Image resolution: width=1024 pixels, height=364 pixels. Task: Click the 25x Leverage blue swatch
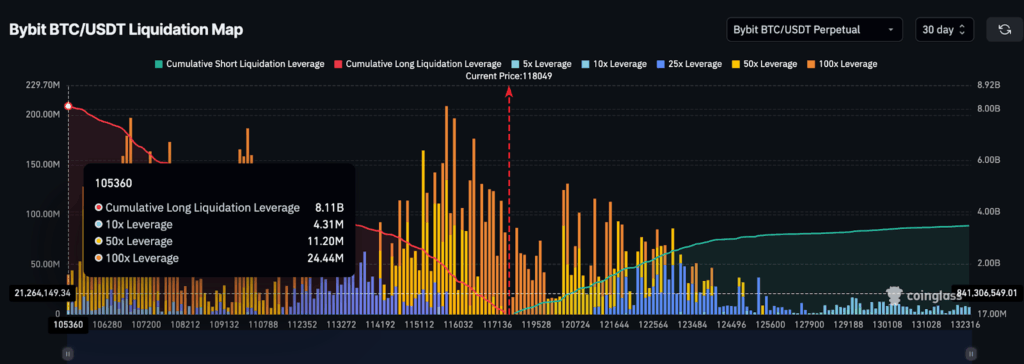tap(661, 64)
